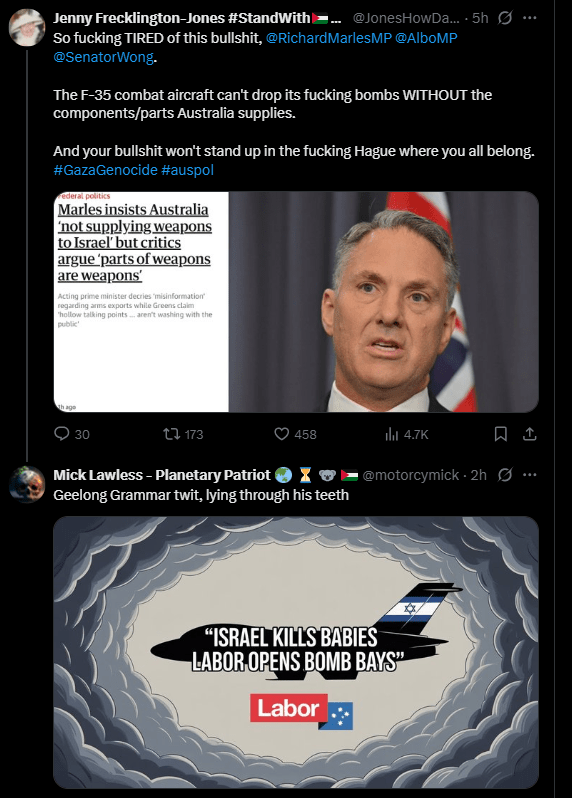Open more options menu on Jenny's post

[530, 18]
